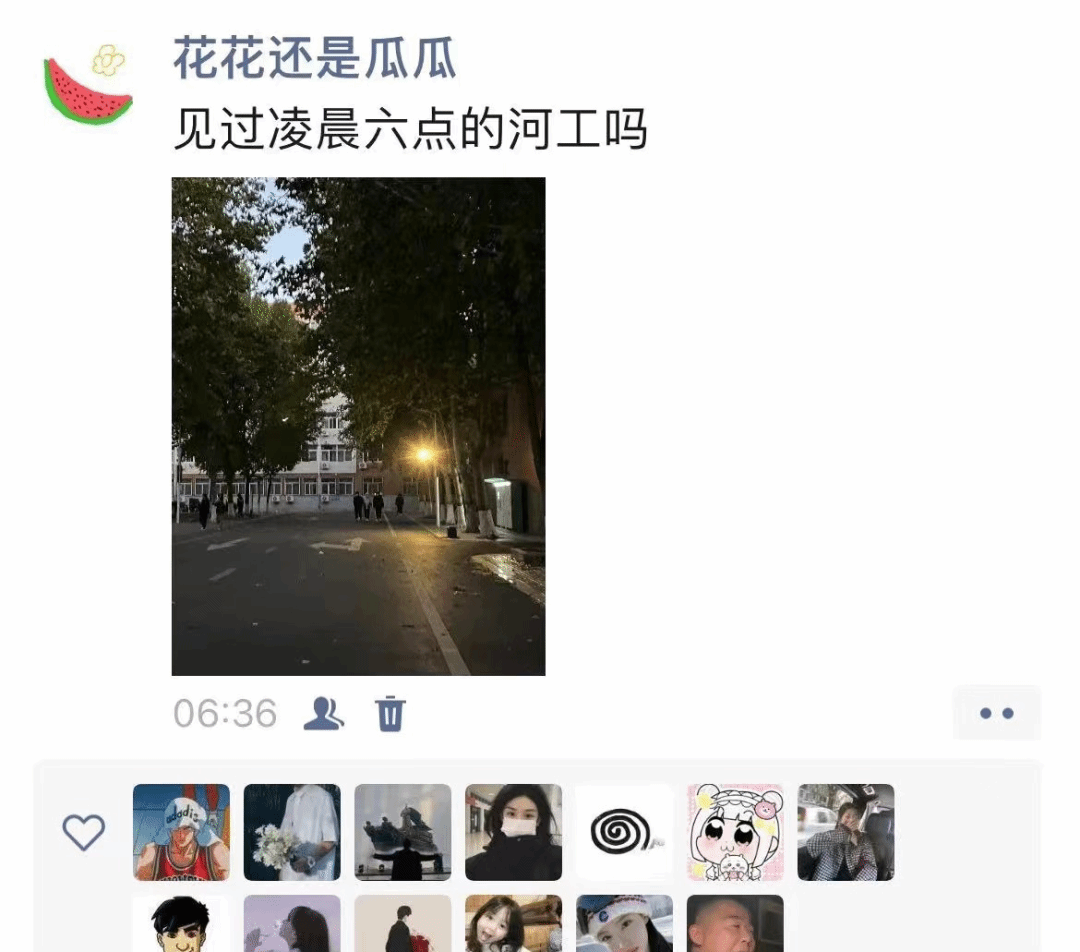Open bald man face avatar

(736, 924)
